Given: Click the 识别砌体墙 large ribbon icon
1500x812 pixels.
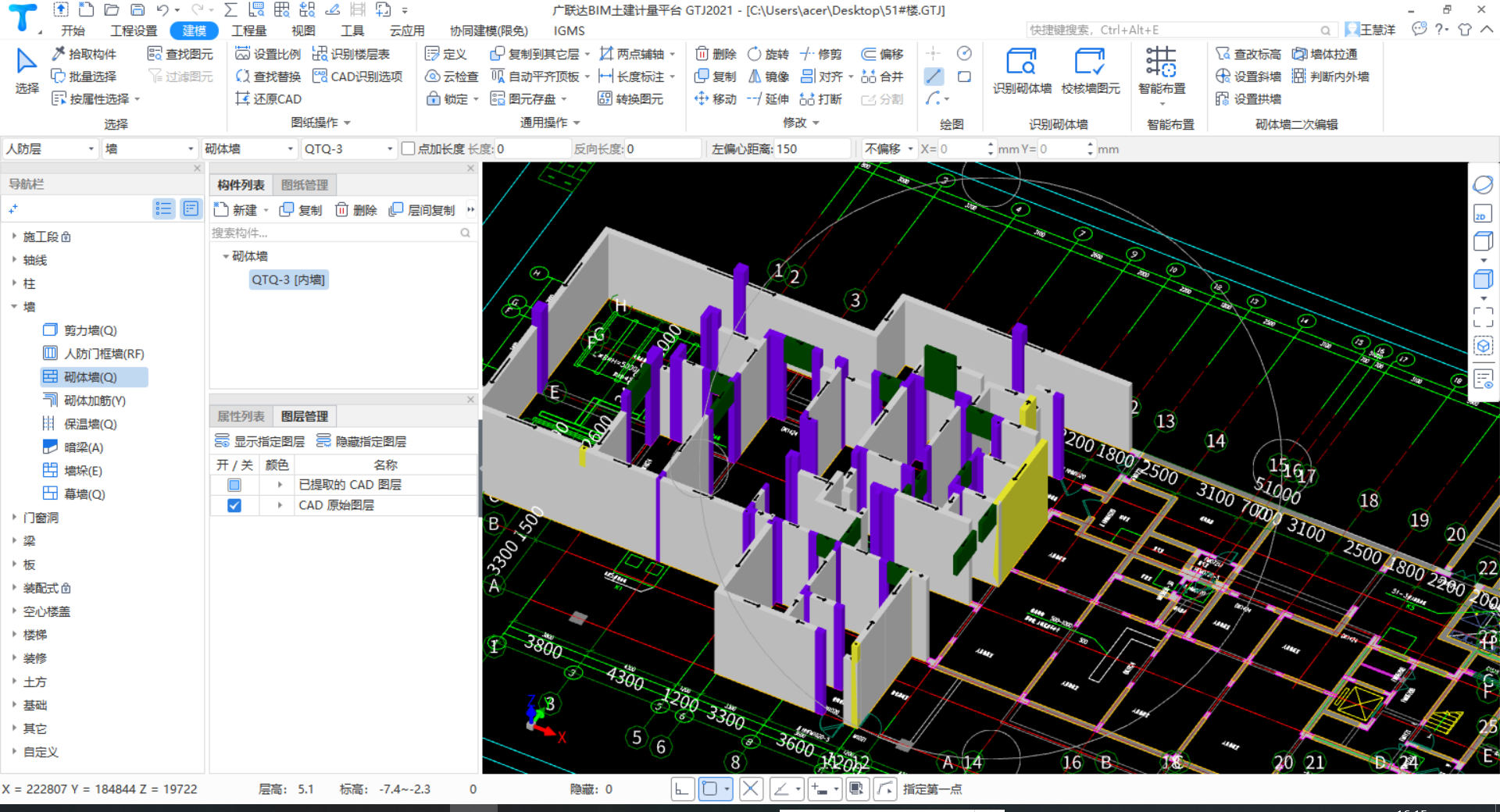Looking at the screenshot, I should [1022, 71].
